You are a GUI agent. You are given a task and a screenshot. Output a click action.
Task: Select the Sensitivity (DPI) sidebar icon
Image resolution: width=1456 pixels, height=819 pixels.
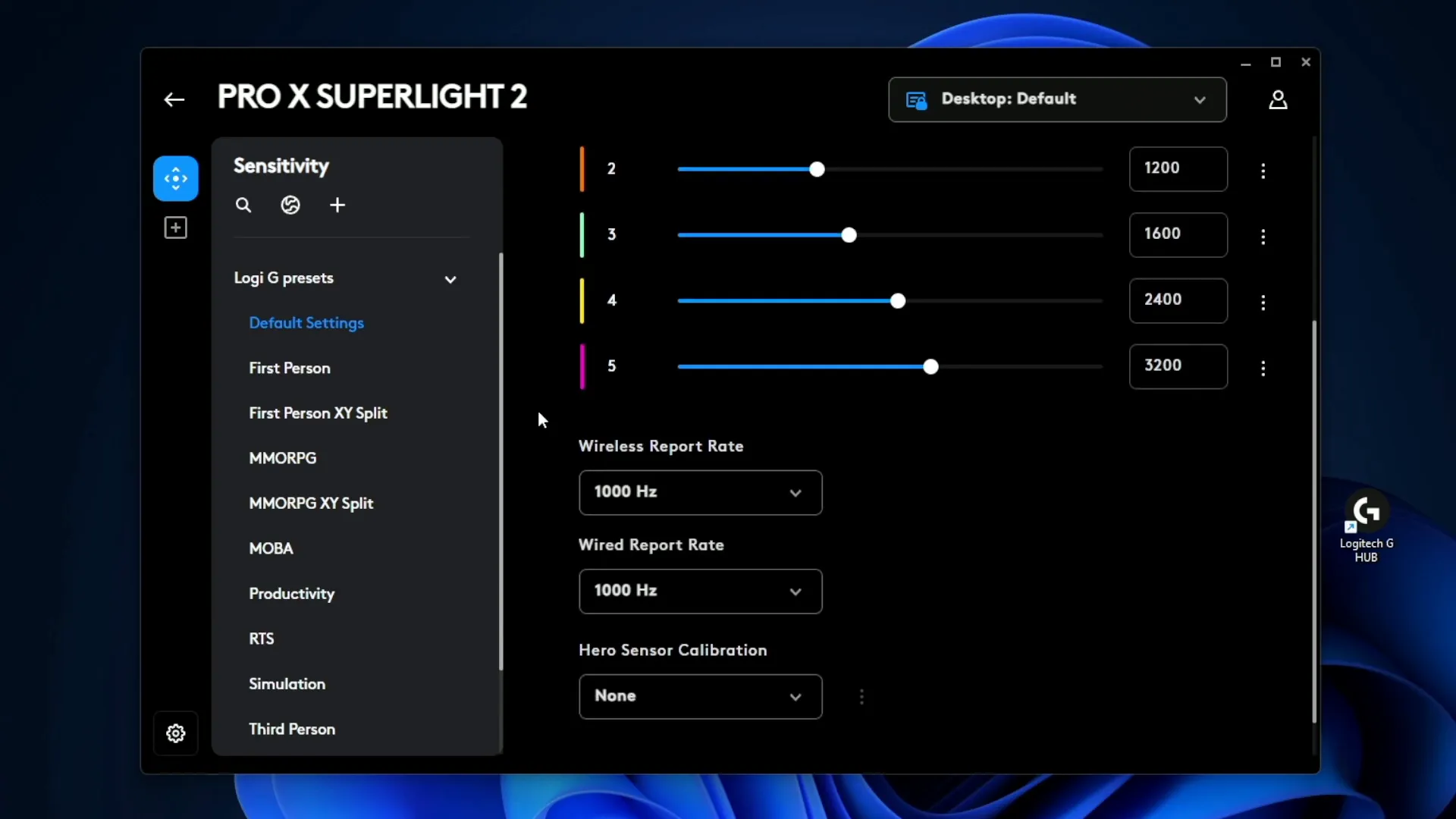(x=176, y=178)
